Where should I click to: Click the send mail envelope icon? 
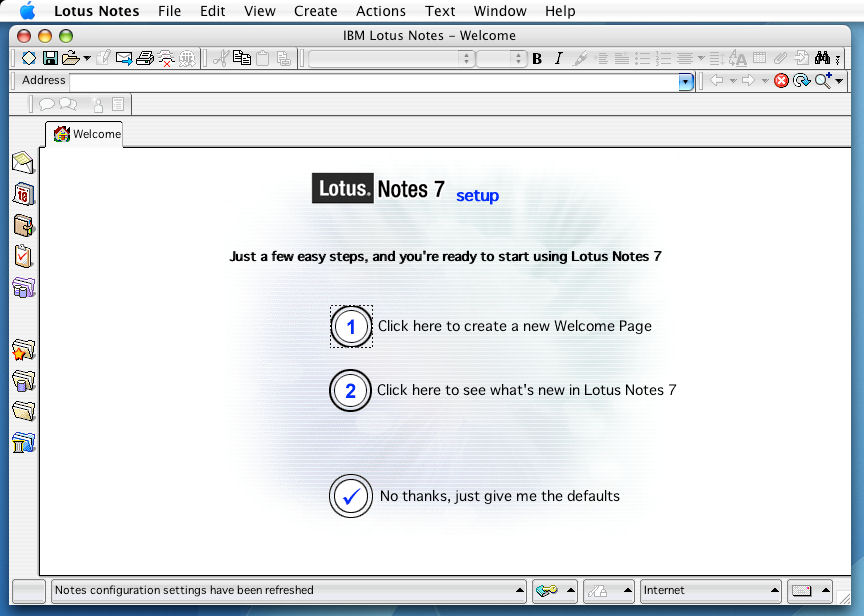[x=124, y=58]
